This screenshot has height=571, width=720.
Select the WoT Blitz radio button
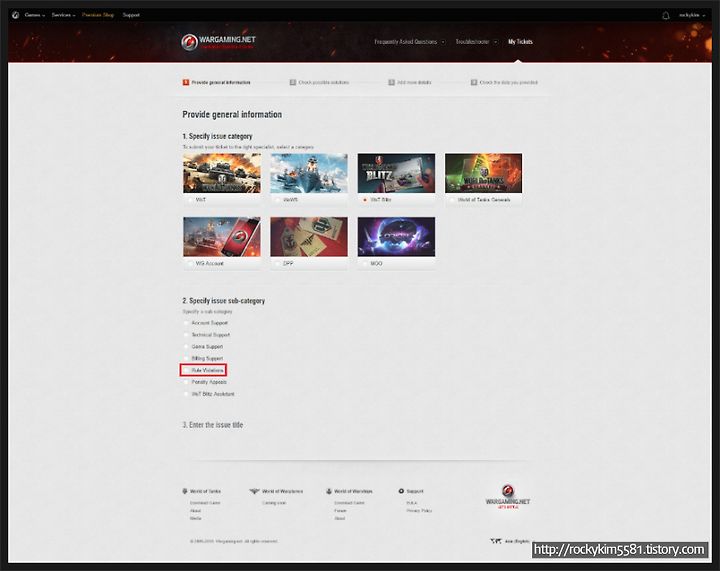coord(365,200)
